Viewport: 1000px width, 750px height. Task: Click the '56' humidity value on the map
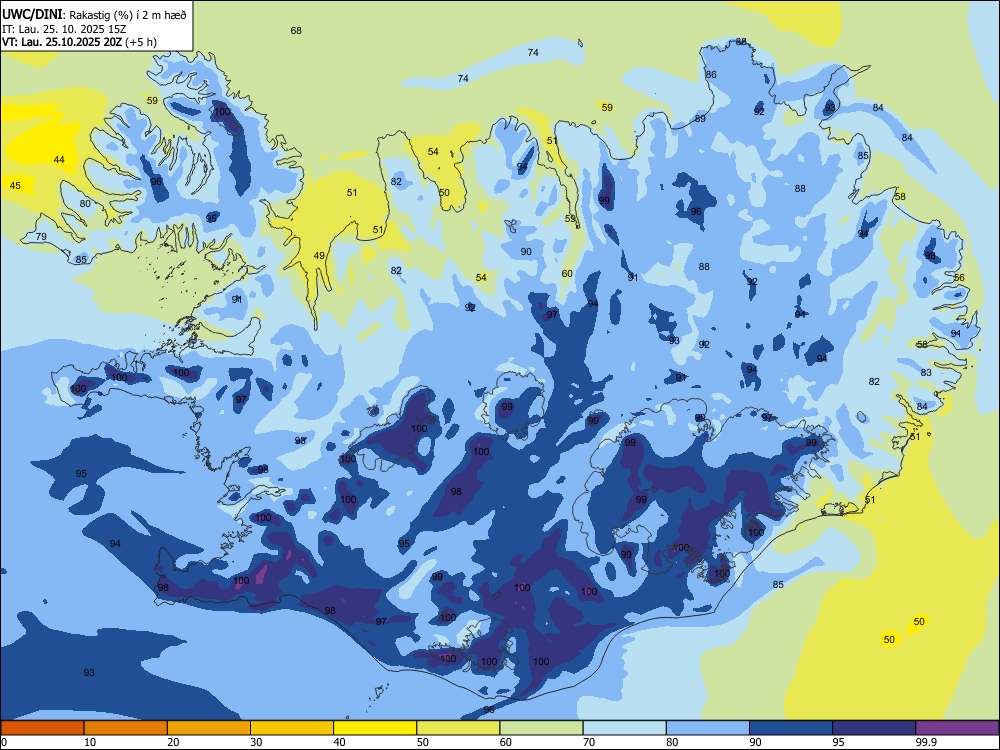pos(959,277)
